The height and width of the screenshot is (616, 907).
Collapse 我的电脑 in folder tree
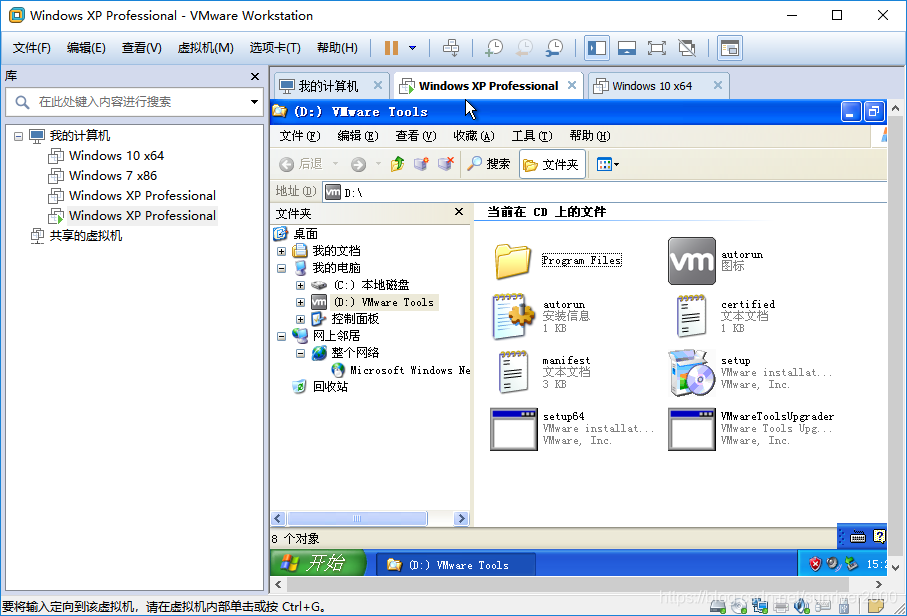pyautogui.click(x=281, y=268)
